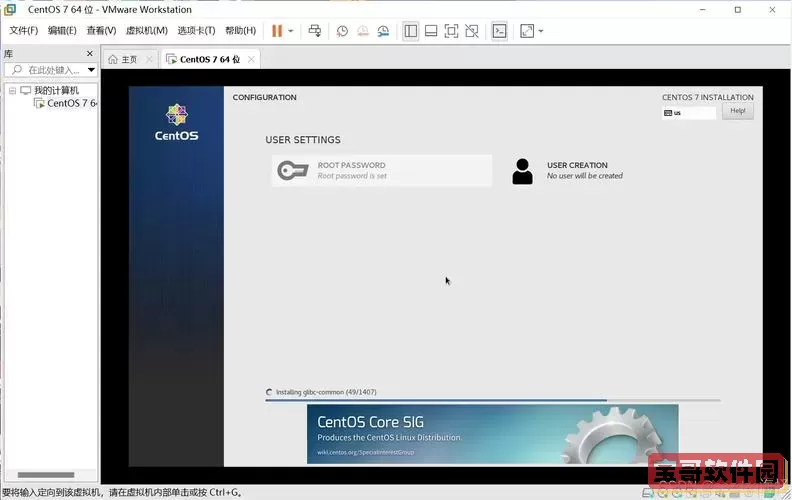Image resolution: width=792 pixels, height=500 pixels.
Task: Click the CENTOS 7 INSTALLATION label
Action: tap(708, 97)
